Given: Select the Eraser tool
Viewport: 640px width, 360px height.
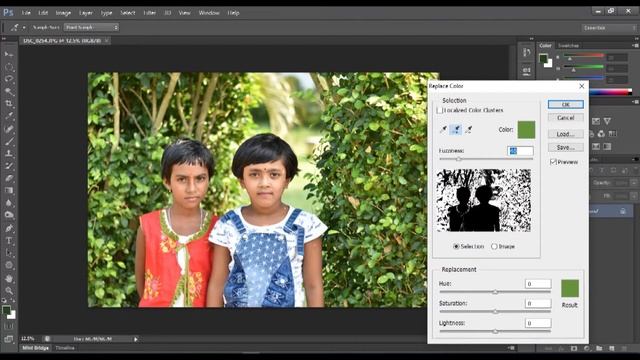Looking at the screenshot, I should [x=9, y=178].
